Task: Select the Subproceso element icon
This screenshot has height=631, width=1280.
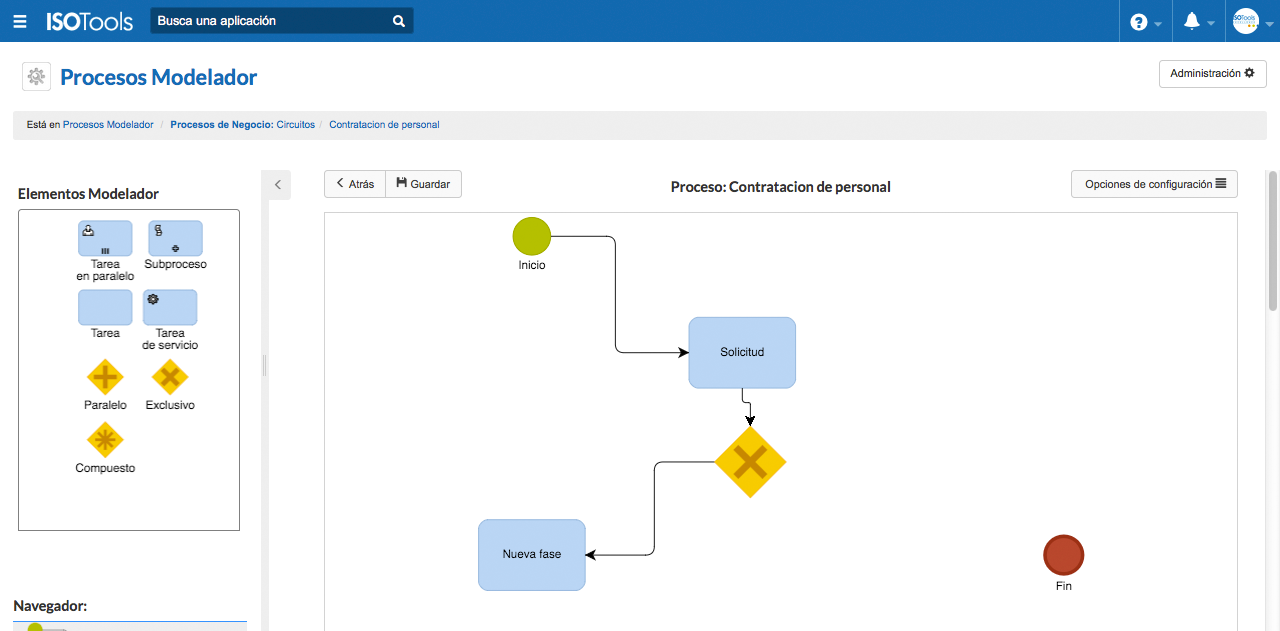Action: (175, 238)
